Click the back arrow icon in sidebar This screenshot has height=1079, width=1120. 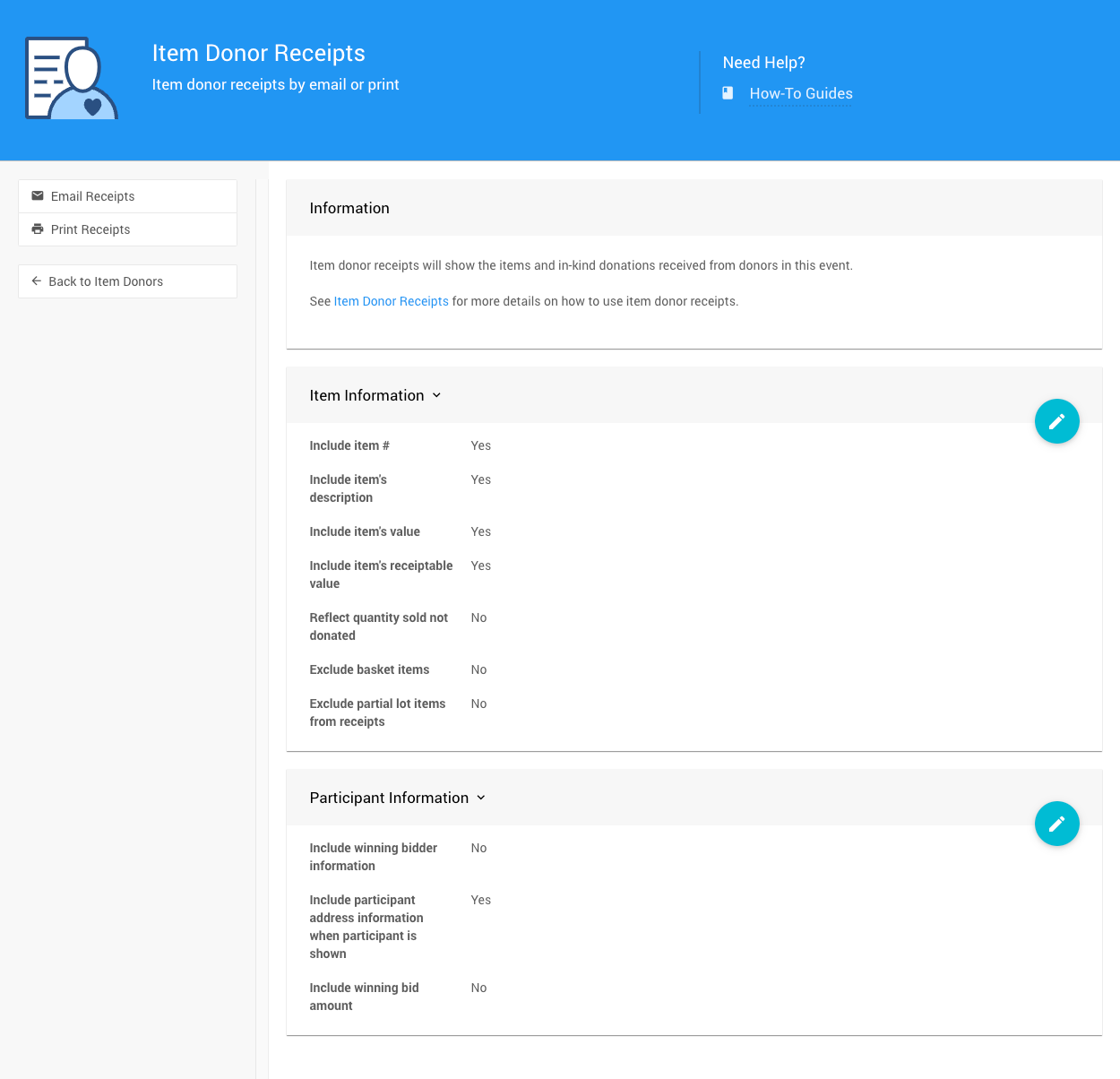(x=37, y=281)
